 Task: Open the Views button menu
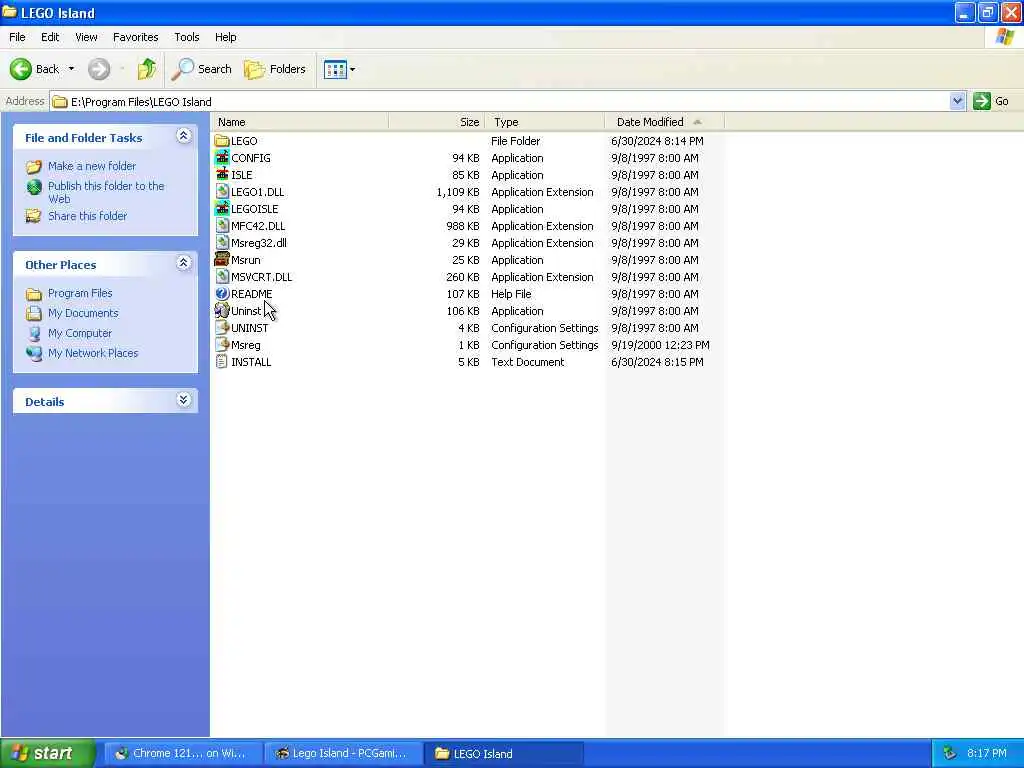click(x=340, y=69)
